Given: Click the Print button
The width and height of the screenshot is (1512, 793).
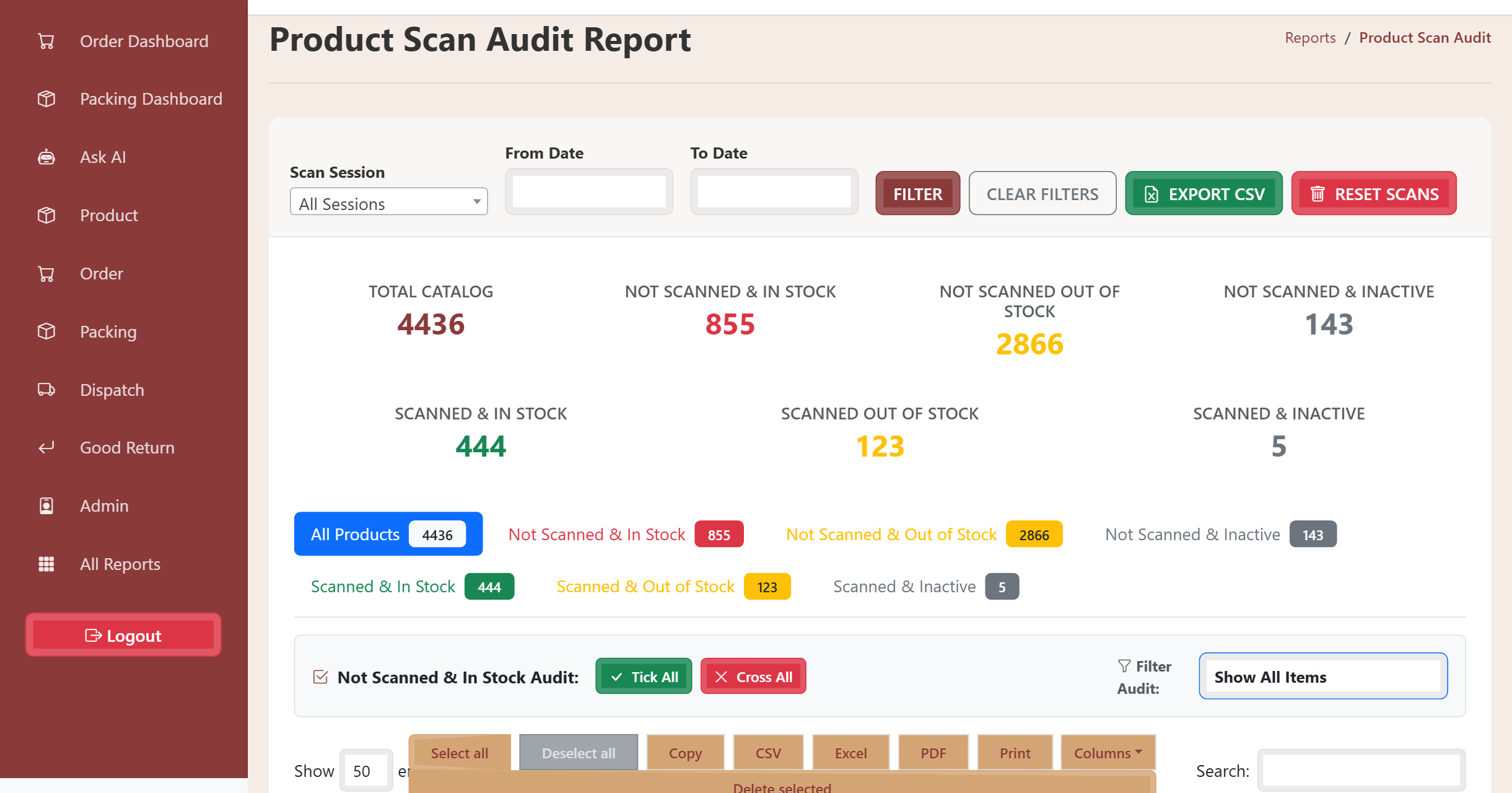Looking at the screenshot, I should pos(1015,753).
